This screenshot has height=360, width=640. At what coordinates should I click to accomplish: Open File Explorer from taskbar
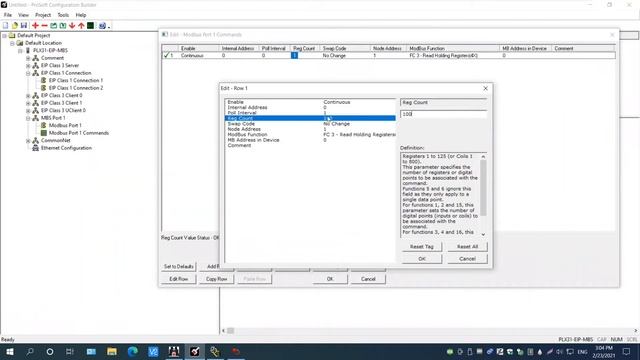tap(112, 351)
